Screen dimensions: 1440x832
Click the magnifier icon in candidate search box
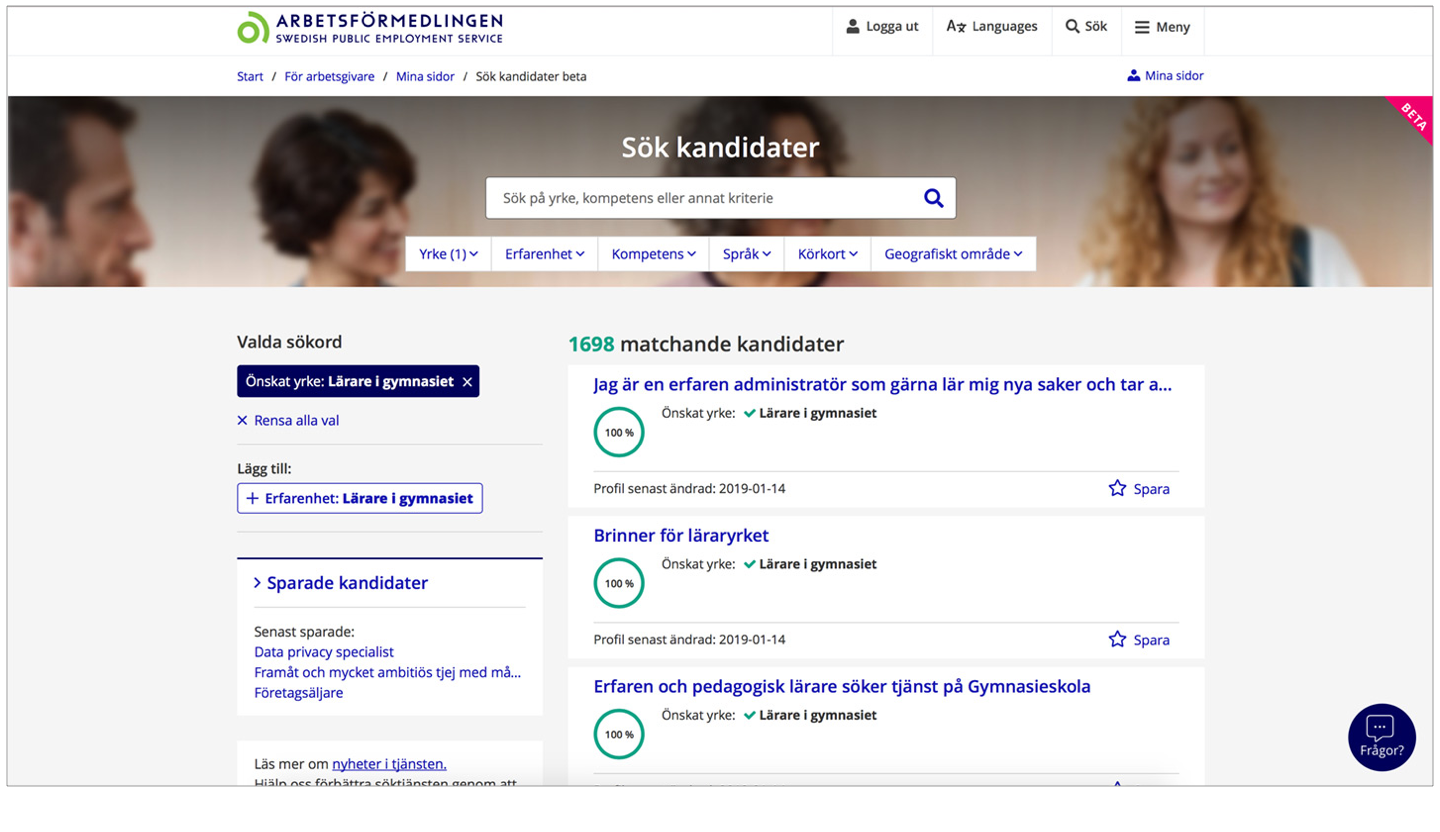point(934,198)
